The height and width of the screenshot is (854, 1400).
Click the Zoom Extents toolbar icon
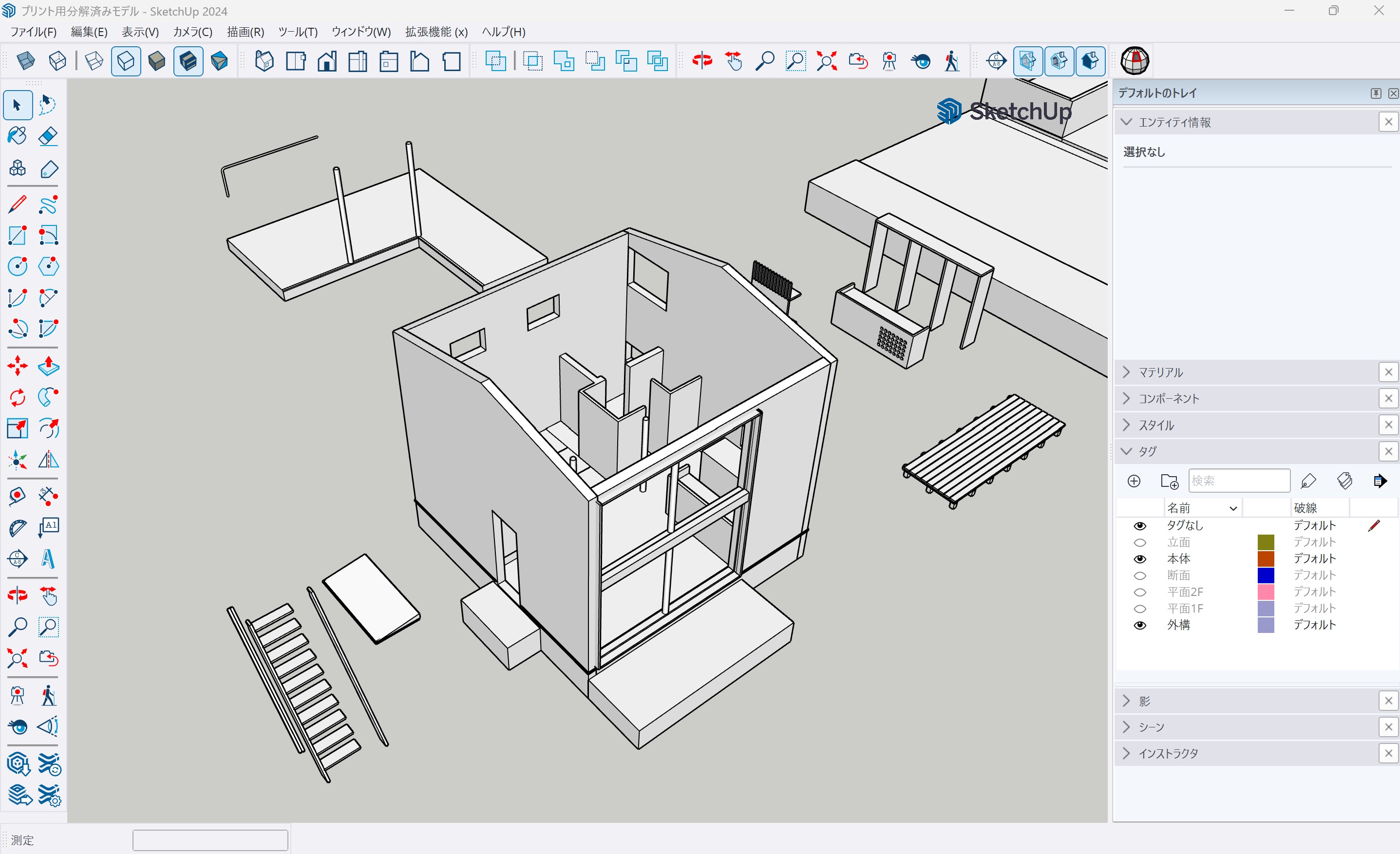click(x=827, y=61)
